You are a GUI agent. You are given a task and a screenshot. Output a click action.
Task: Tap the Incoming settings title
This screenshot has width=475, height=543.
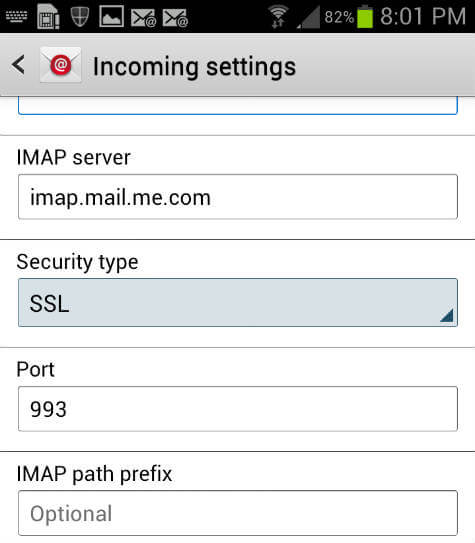click(x=195, y=67)
